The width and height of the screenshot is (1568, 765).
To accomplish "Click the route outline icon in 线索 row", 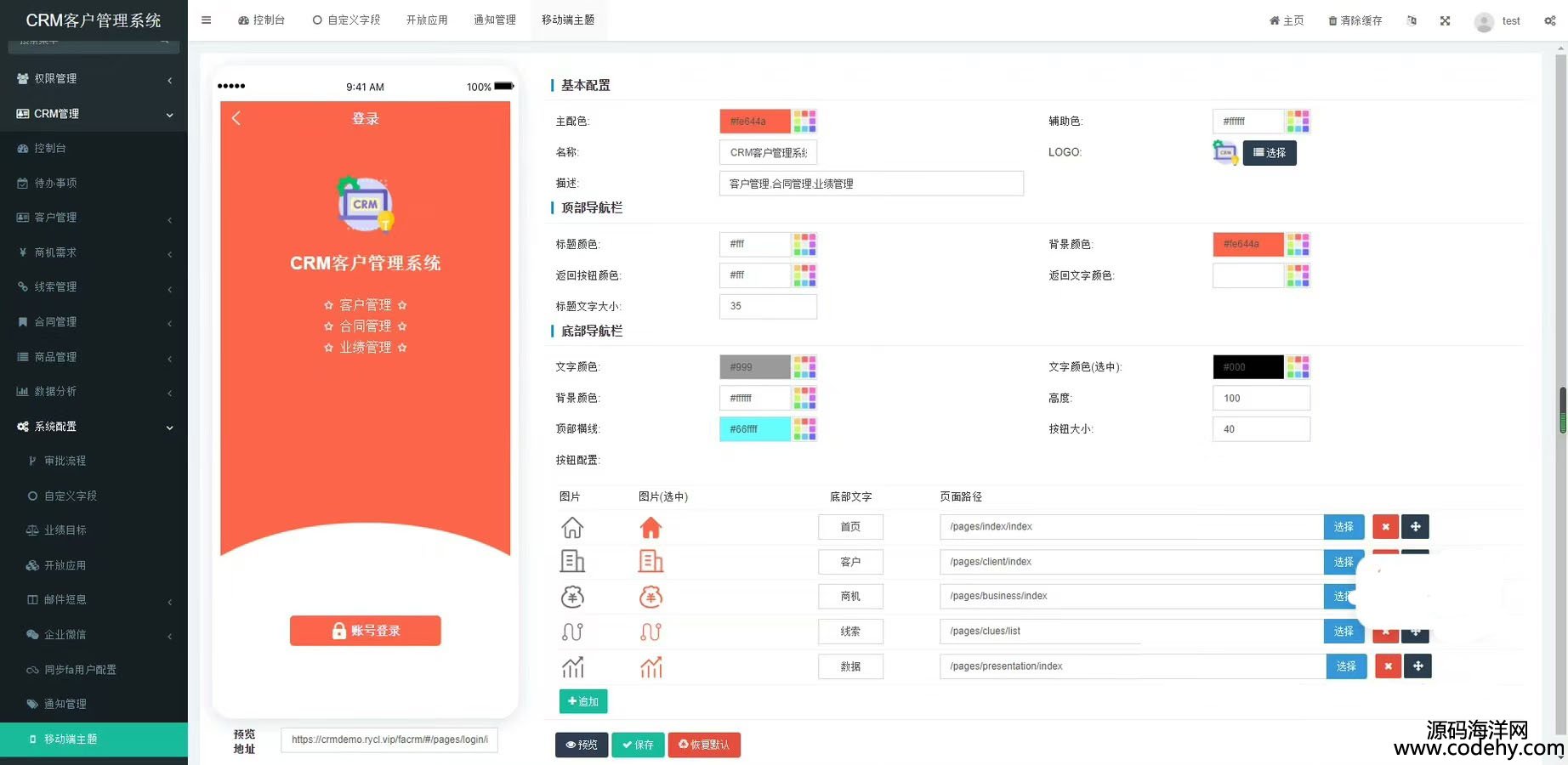I will coord(572,632).
